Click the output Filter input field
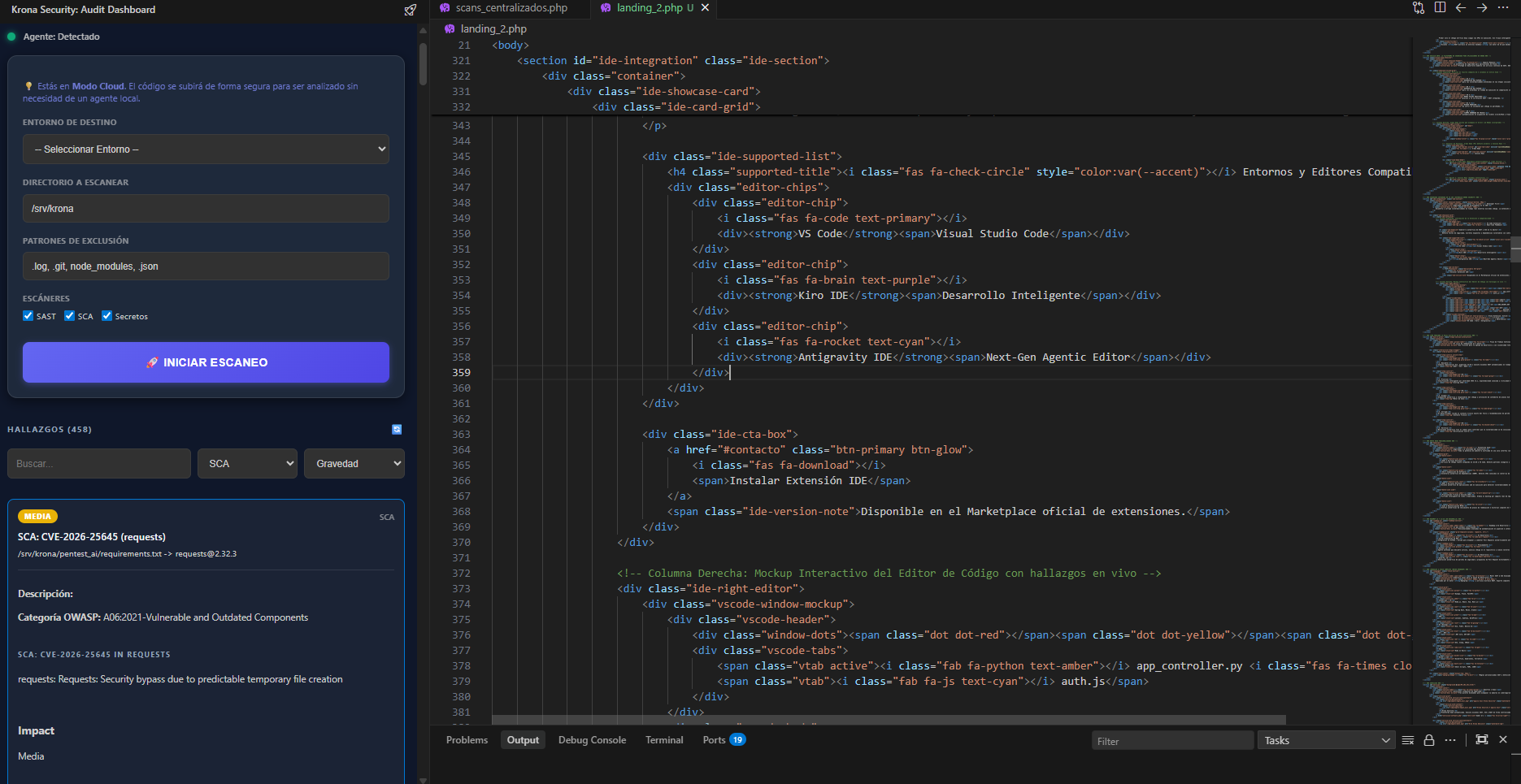 1172,741
